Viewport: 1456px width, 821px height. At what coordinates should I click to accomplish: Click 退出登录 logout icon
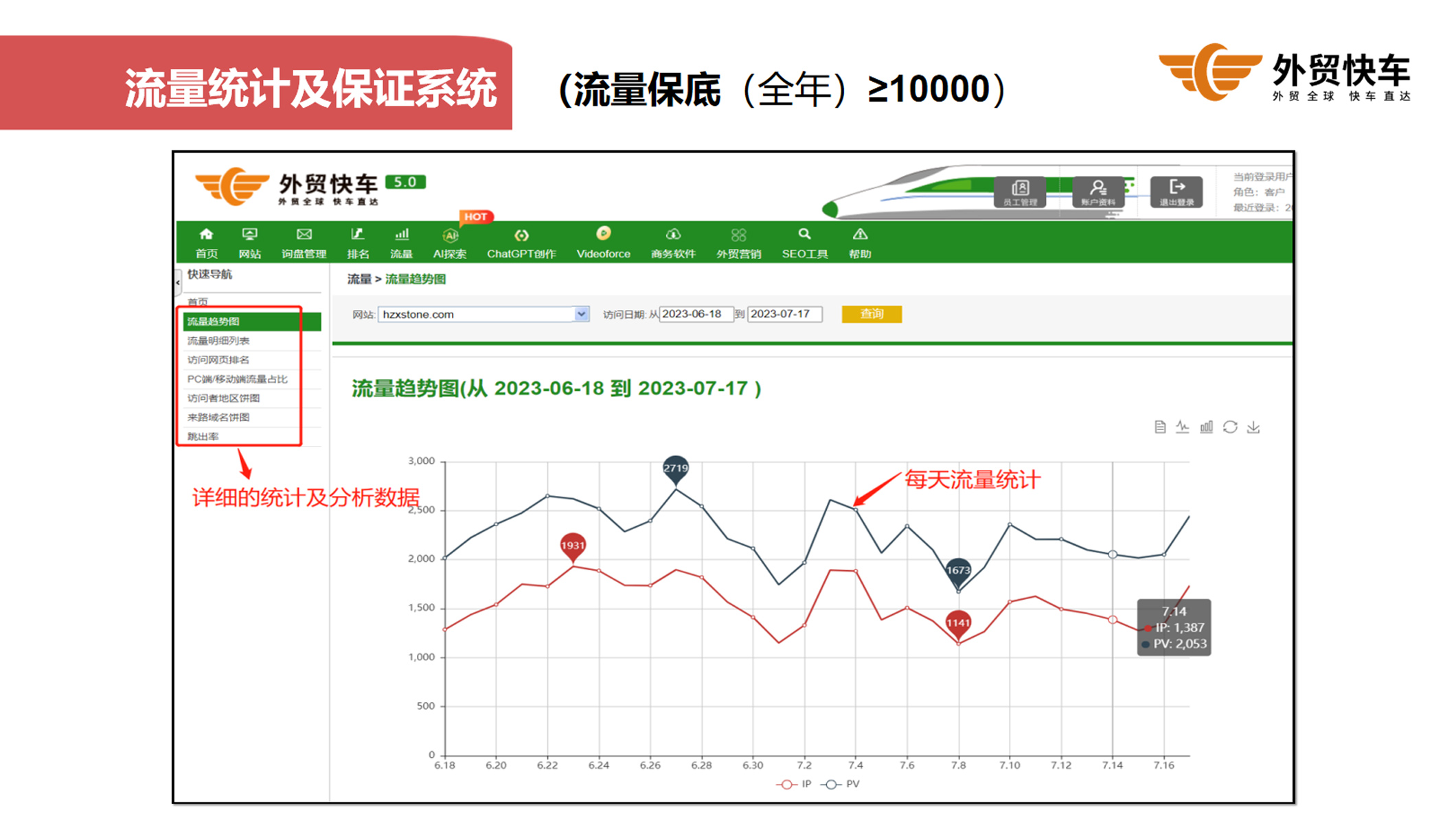(x=1176, y=192)
